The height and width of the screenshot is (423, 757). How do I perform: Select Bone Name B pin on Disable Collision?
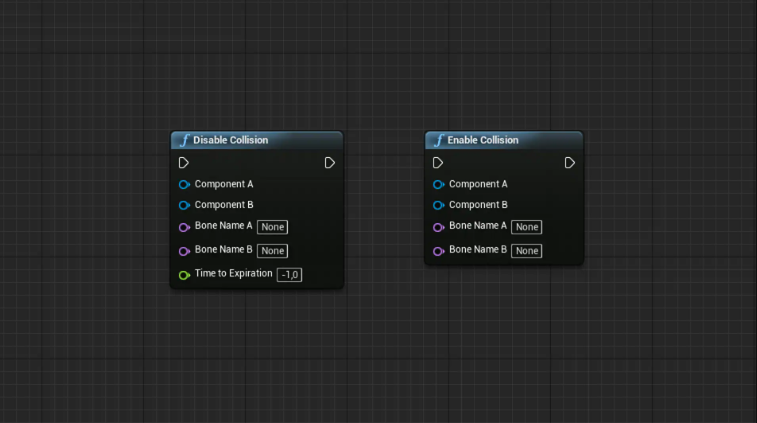pyautogui.click(x=184, y=251)
